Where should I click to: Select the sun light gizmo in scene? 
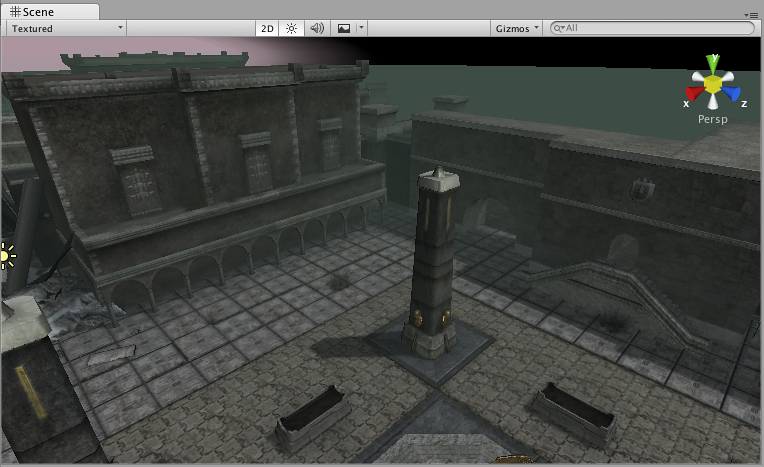(x=7, y=256)
